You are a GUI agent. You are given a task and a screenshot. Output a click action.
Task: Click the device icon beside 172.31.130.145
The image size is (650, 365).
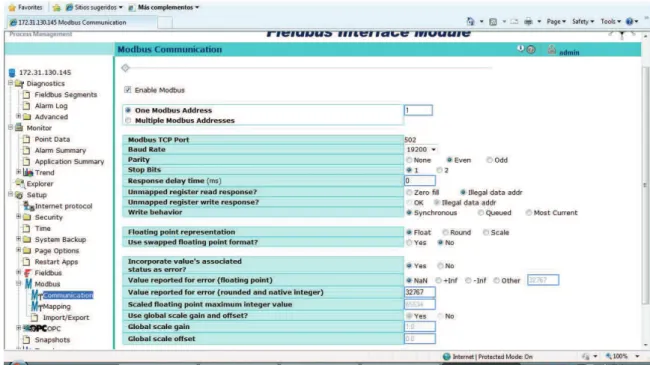tap(12, 73)
